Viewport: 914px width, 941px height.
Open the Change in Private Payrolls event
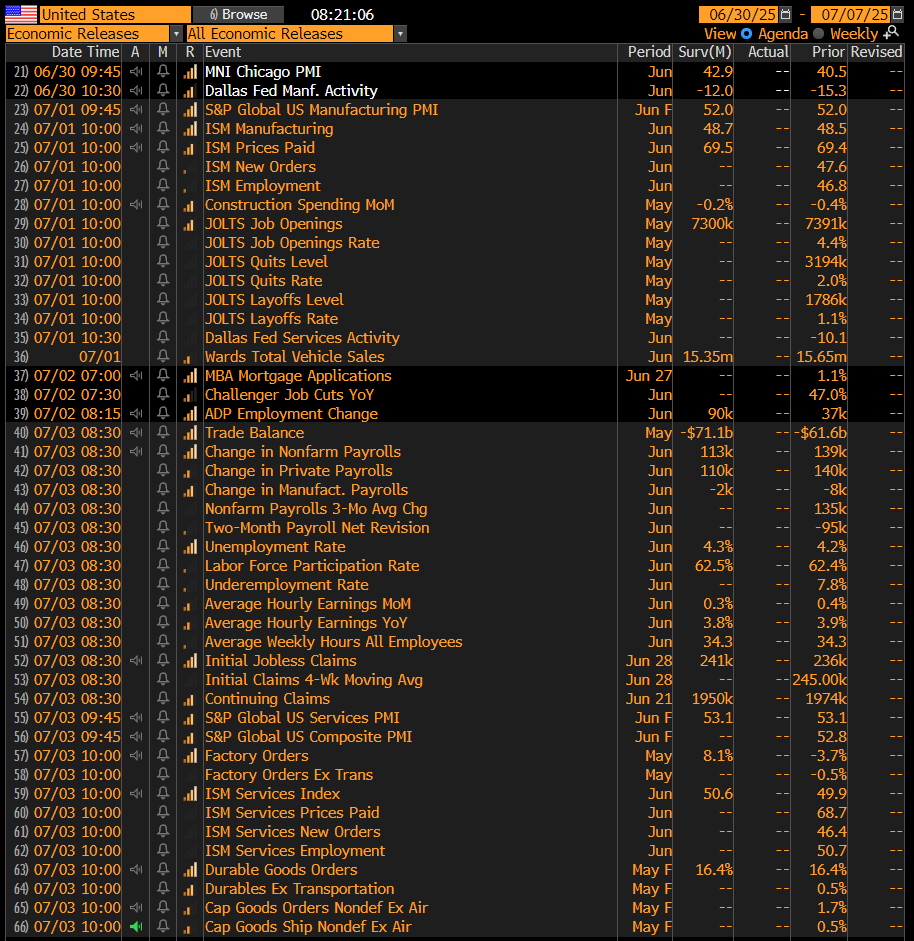pos(298,470)
